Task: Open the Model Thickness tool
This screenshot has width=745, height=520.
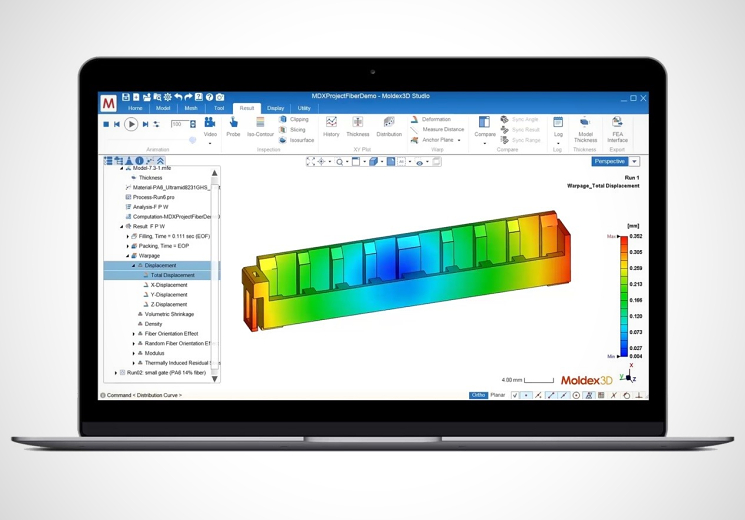Action: (585, 129)
